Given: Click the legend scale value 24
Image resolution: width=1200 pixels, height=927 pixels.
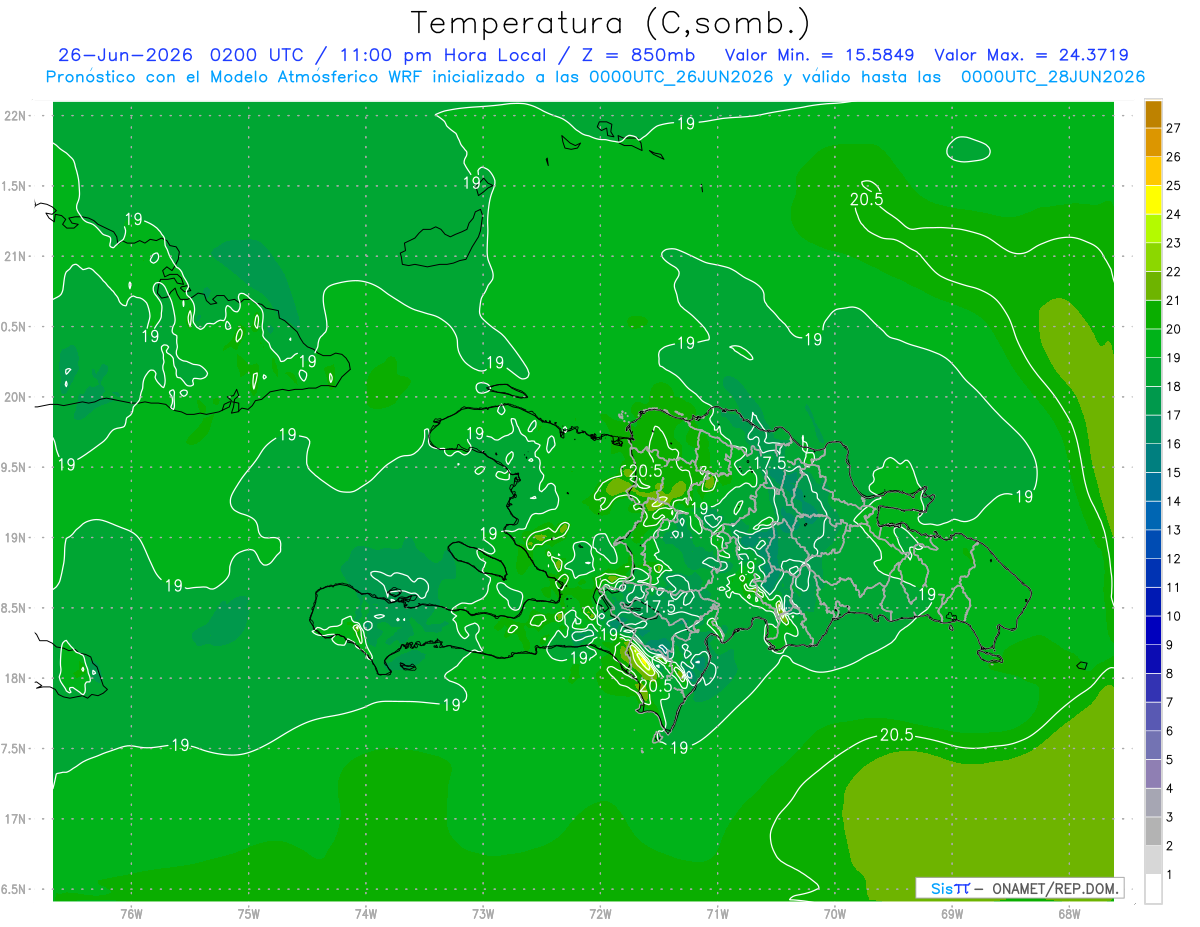Looking at the screenshot, I should pyautogui.click(x=1174, y=214).
